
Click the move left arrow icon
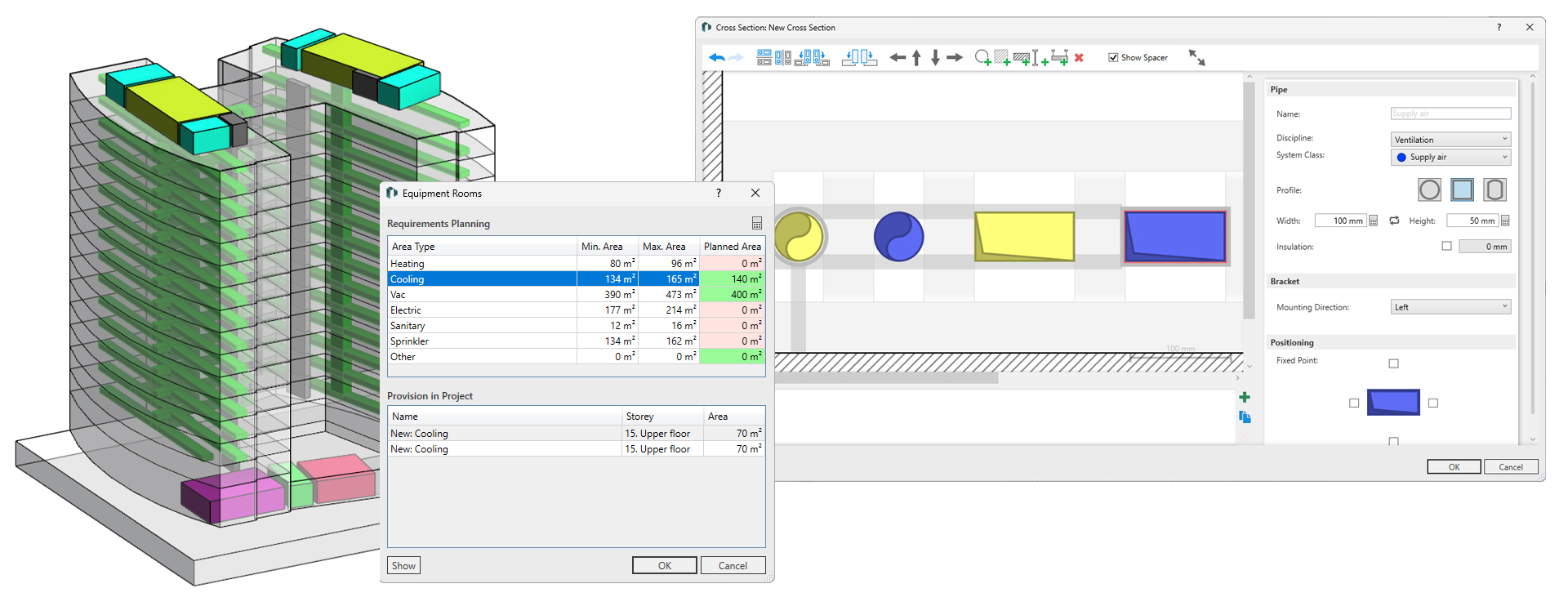click(x=898, y=58)
